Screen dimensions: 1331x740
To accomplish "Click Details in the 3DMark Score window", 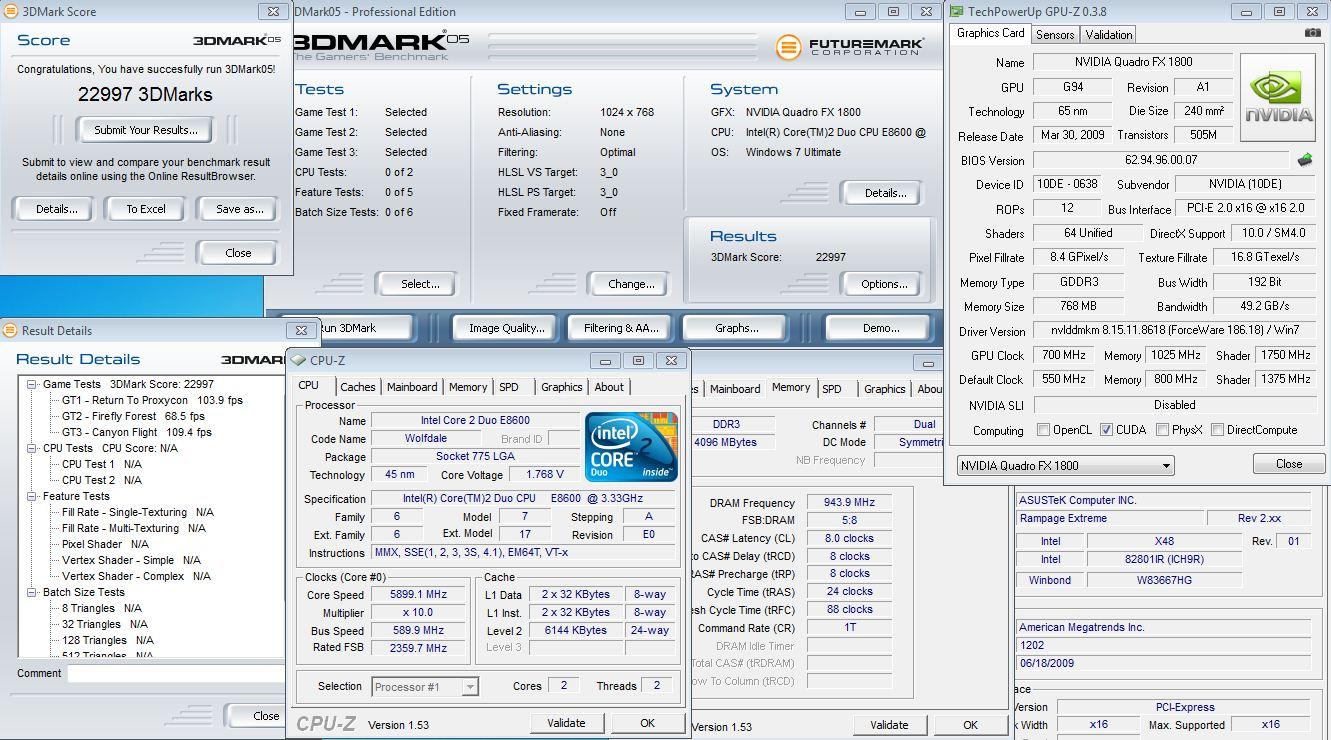I will pos(56,209).
